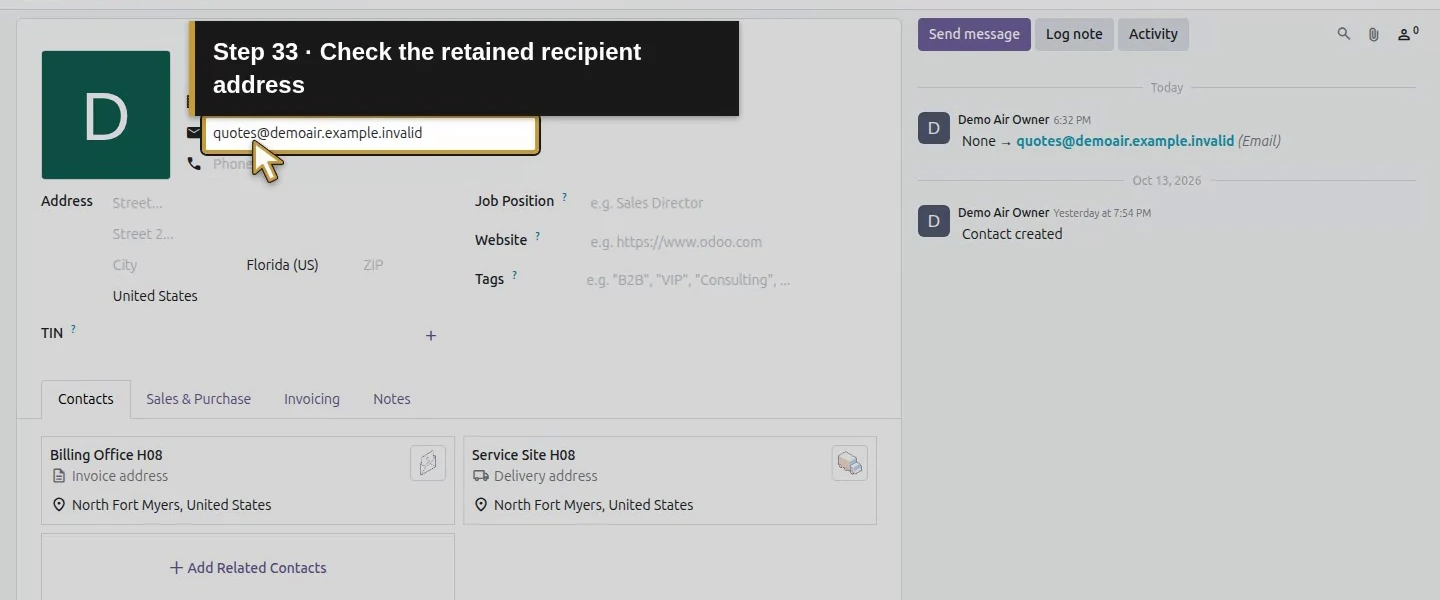Open the Tags selection field
This screenshot has width=1440, height=600.
(x=730, y=280)
